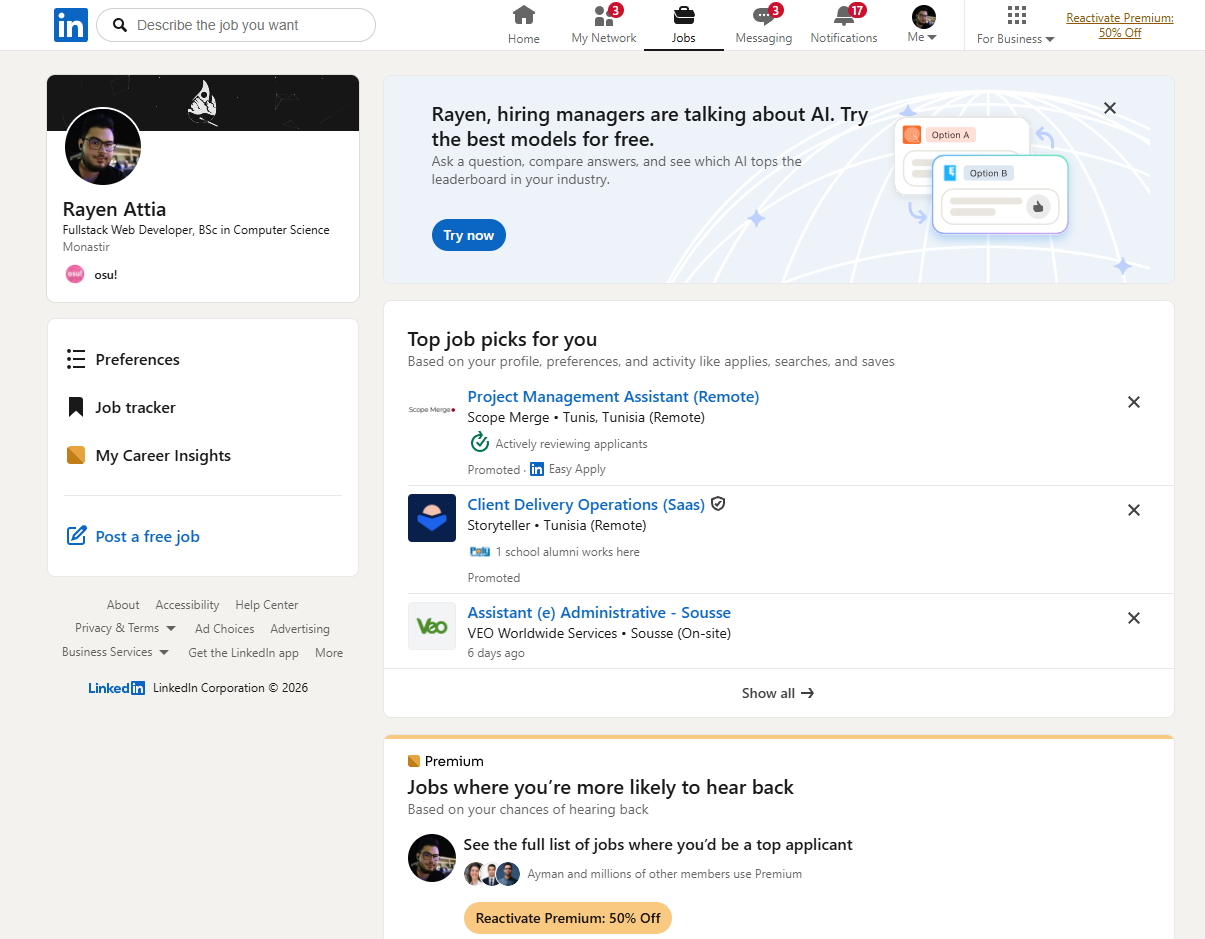
Task: Click Reactivate Premium link in header
Action: (x=1120, y=25)
